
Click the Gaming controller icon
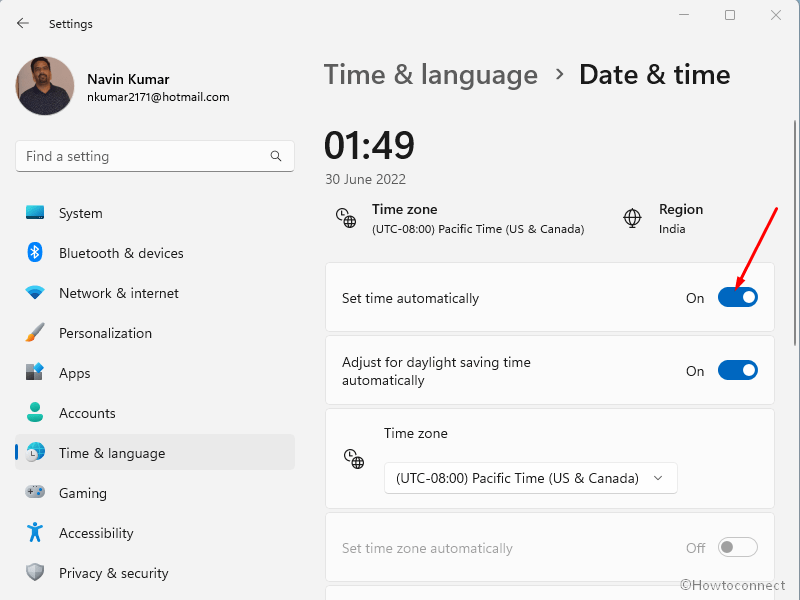(35, 493)
